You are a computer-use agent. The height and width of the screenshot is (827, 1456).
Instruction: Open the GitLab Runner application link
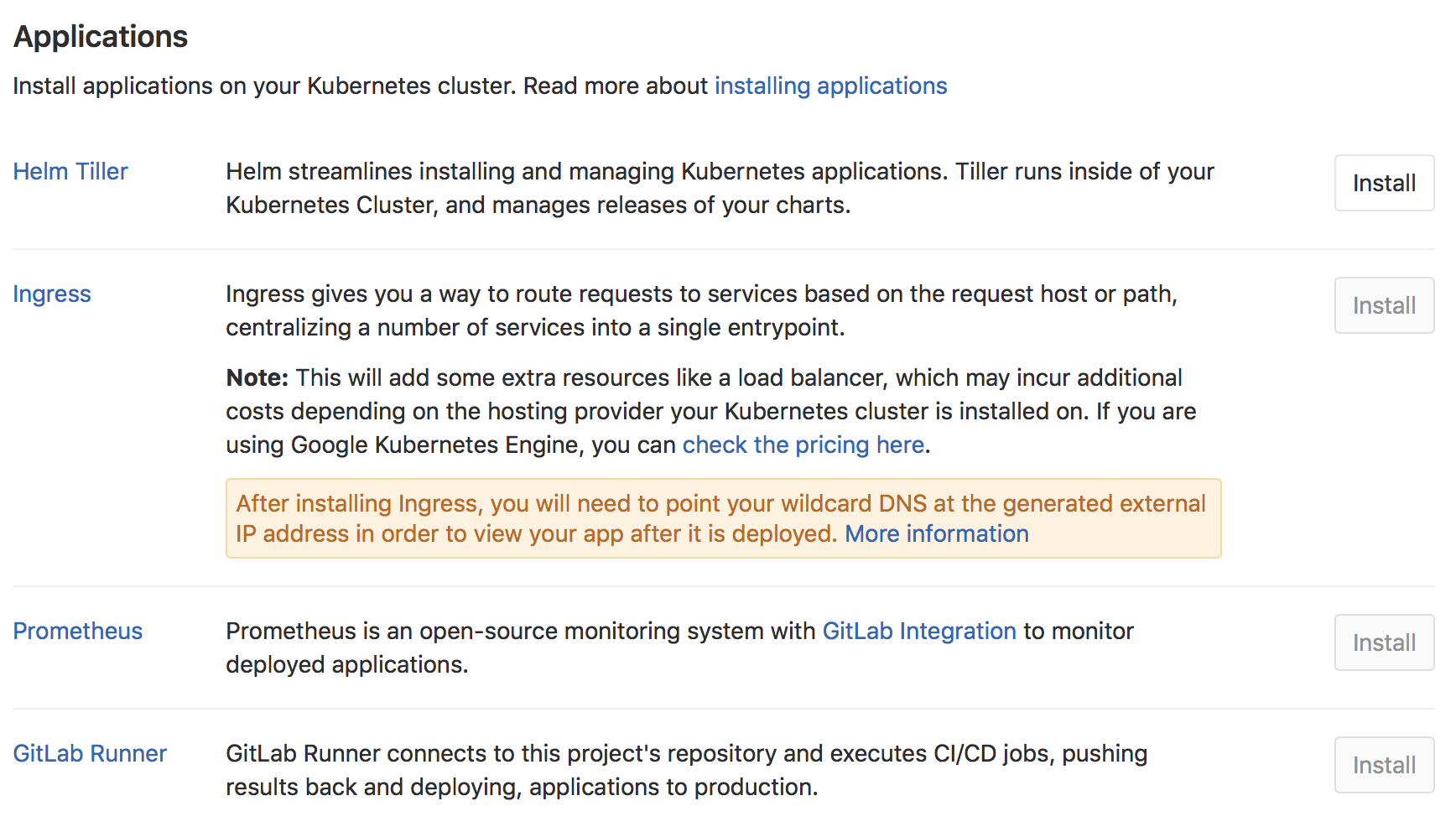click(89, 753)
